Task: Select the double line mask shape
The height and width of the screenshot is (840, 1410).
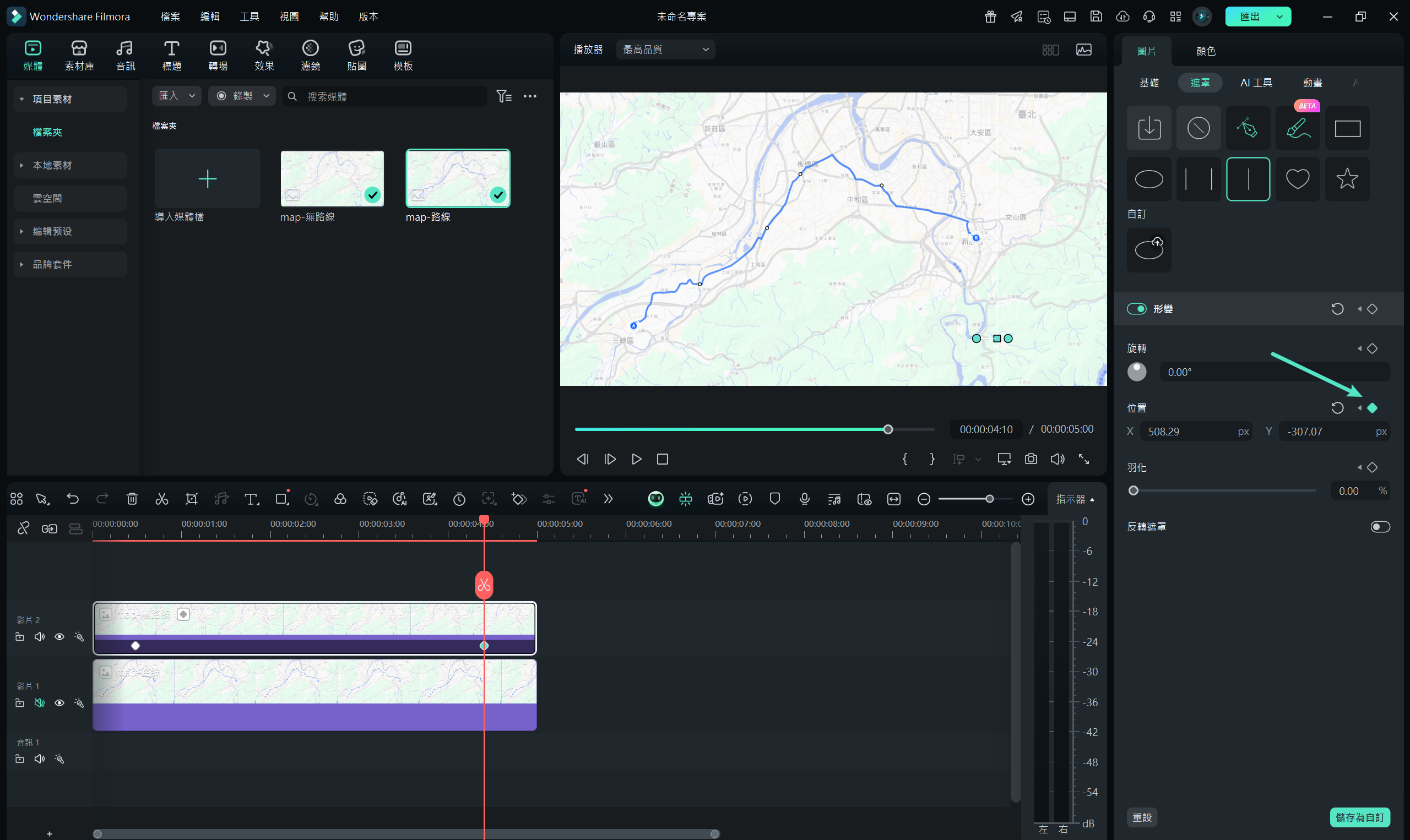Action: pyautogui.click(x=1198, y=179)
